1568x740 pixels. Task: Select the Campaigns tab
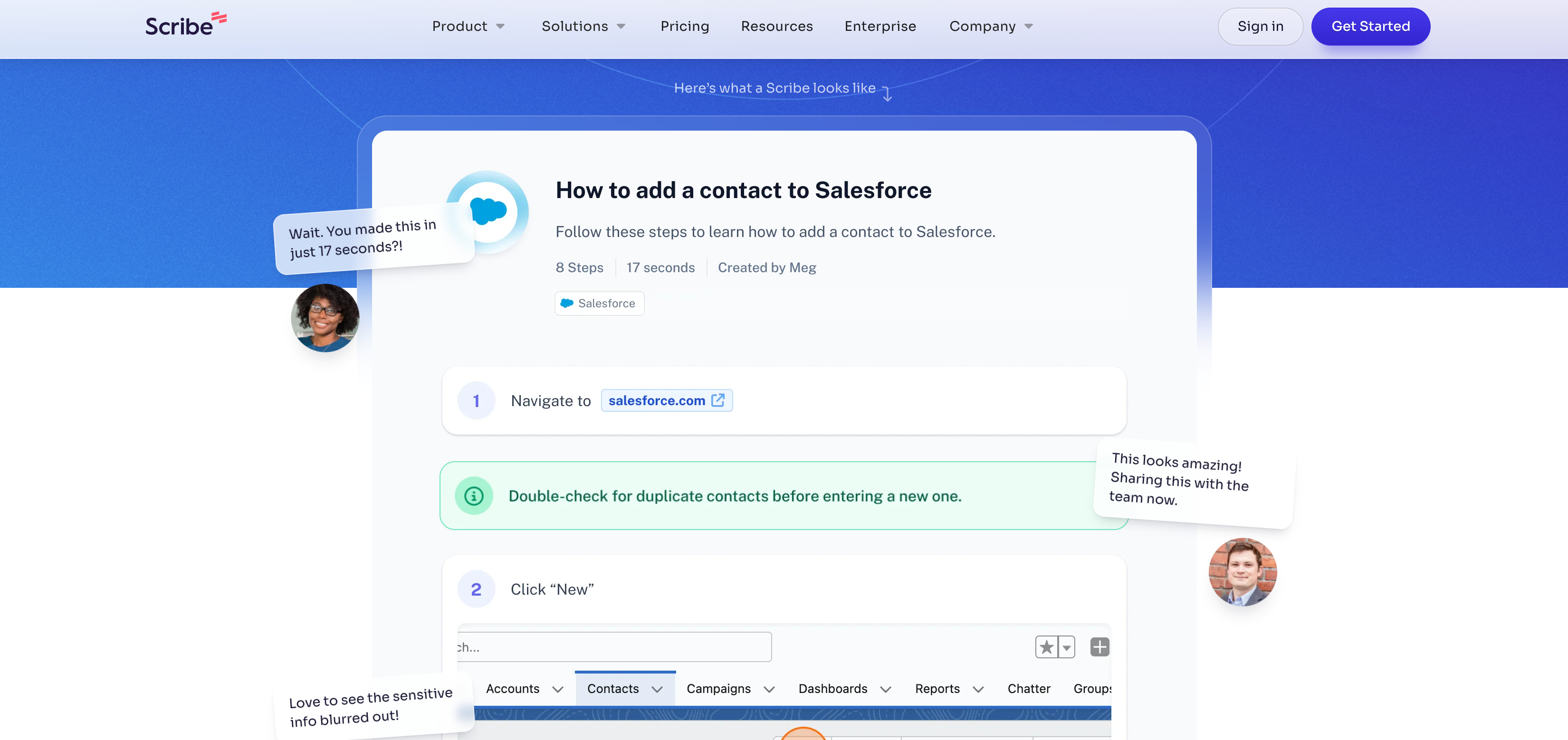coord(718,689)
